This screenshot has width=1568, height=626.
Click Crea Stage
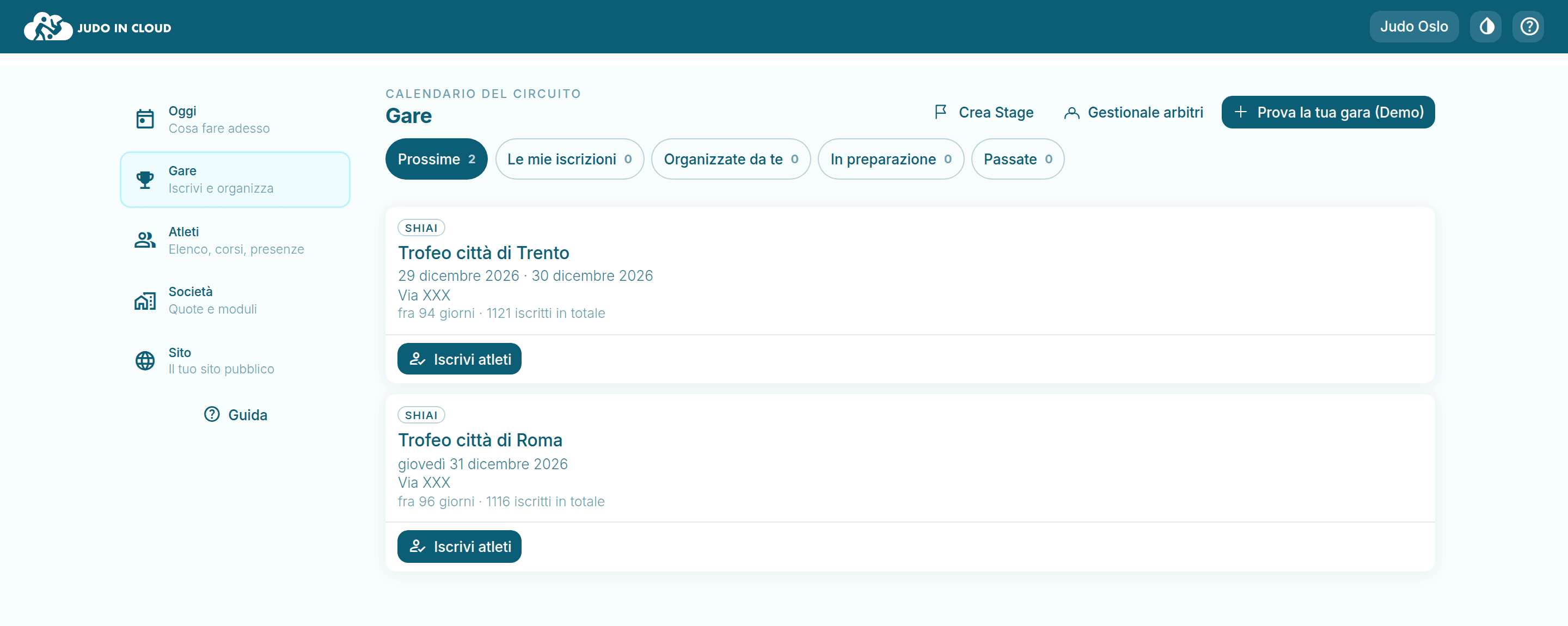[984, 113]
